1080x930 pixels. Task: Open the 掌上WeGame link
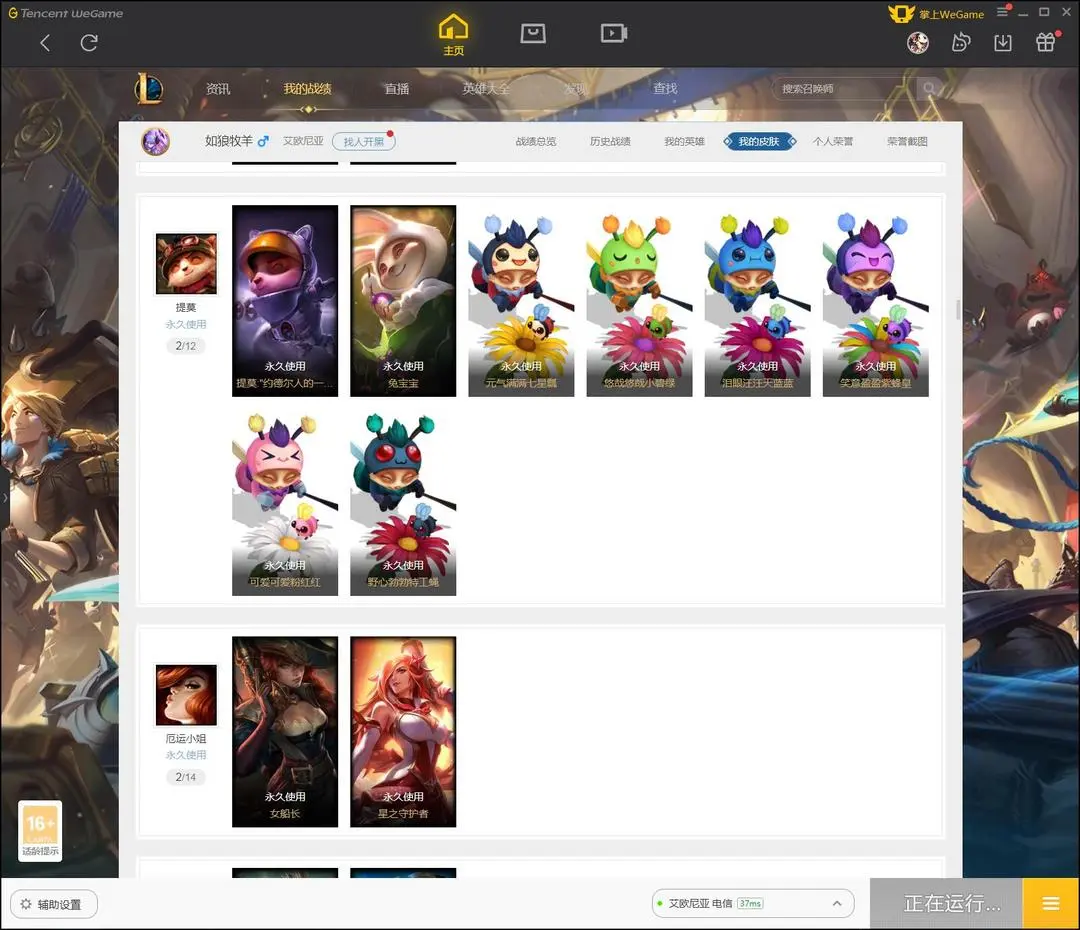936,14
